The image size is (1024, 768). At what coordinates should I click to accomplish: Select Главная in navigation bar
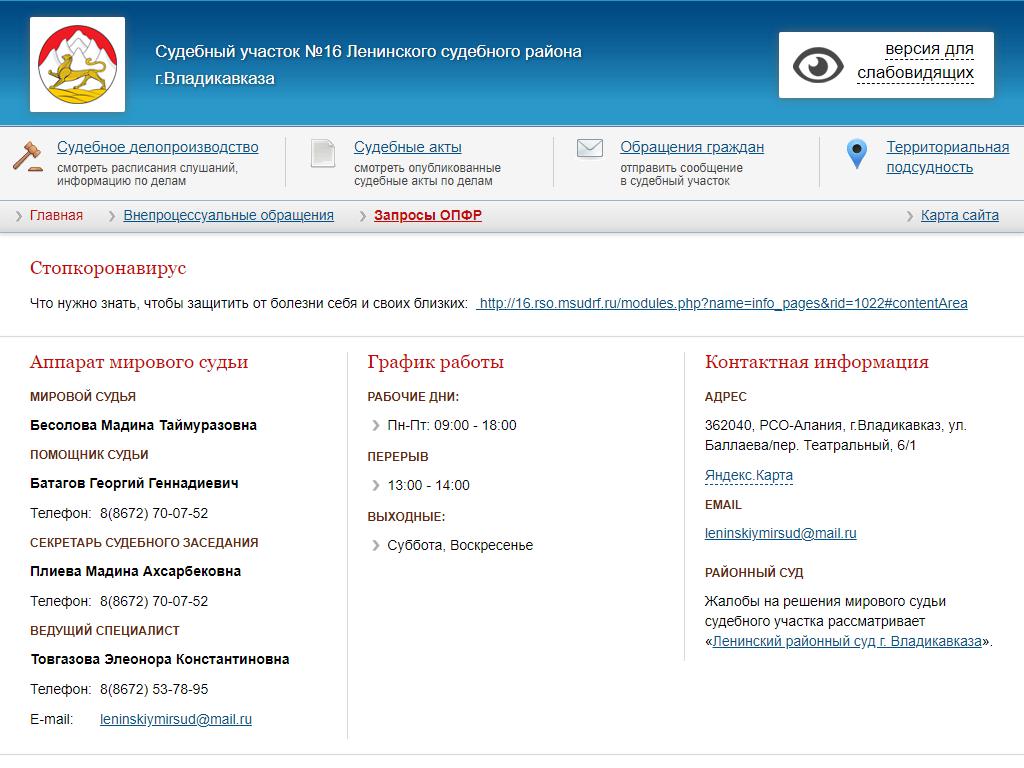(x=56, y=216)
